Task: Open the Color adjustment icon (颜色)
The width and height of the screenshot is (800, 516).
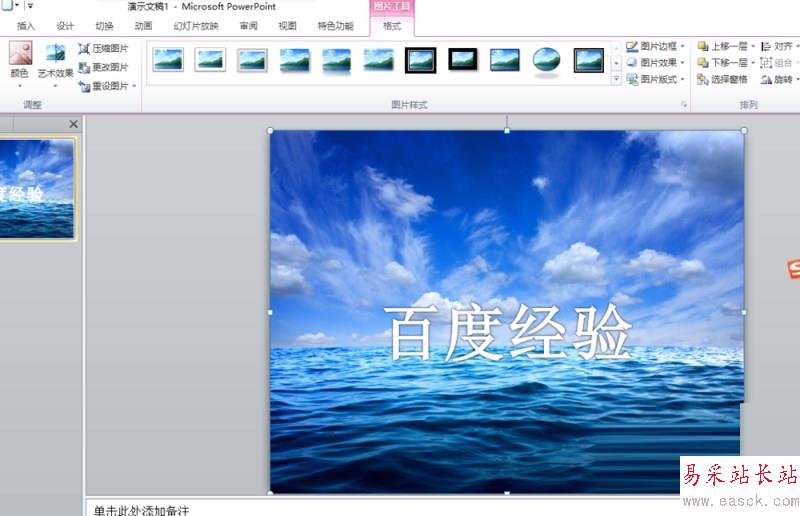Action: click(x=20, y=53)
